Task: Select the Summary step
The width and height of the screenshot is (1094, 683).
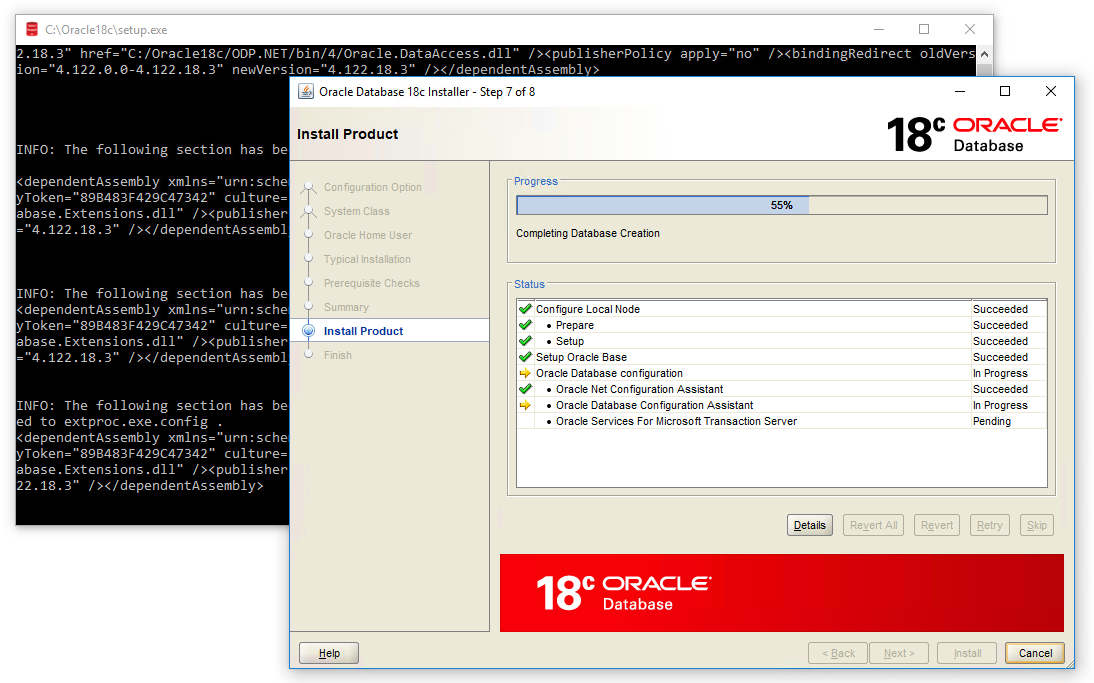Action: click(x=346, y=307)
